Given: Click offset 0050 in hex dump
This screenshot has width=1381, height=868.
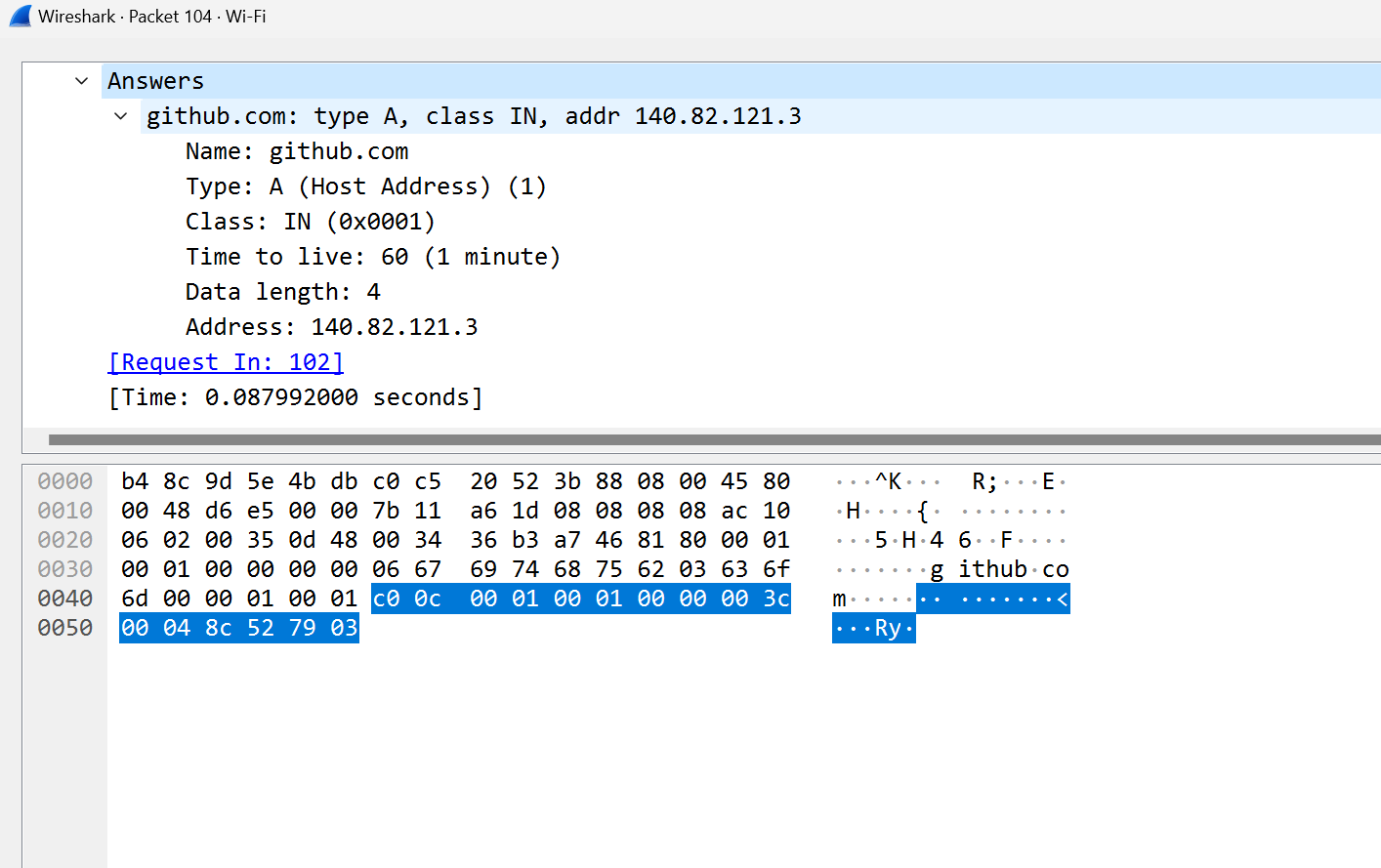Looking at the screenshot, I should (65, 628).
